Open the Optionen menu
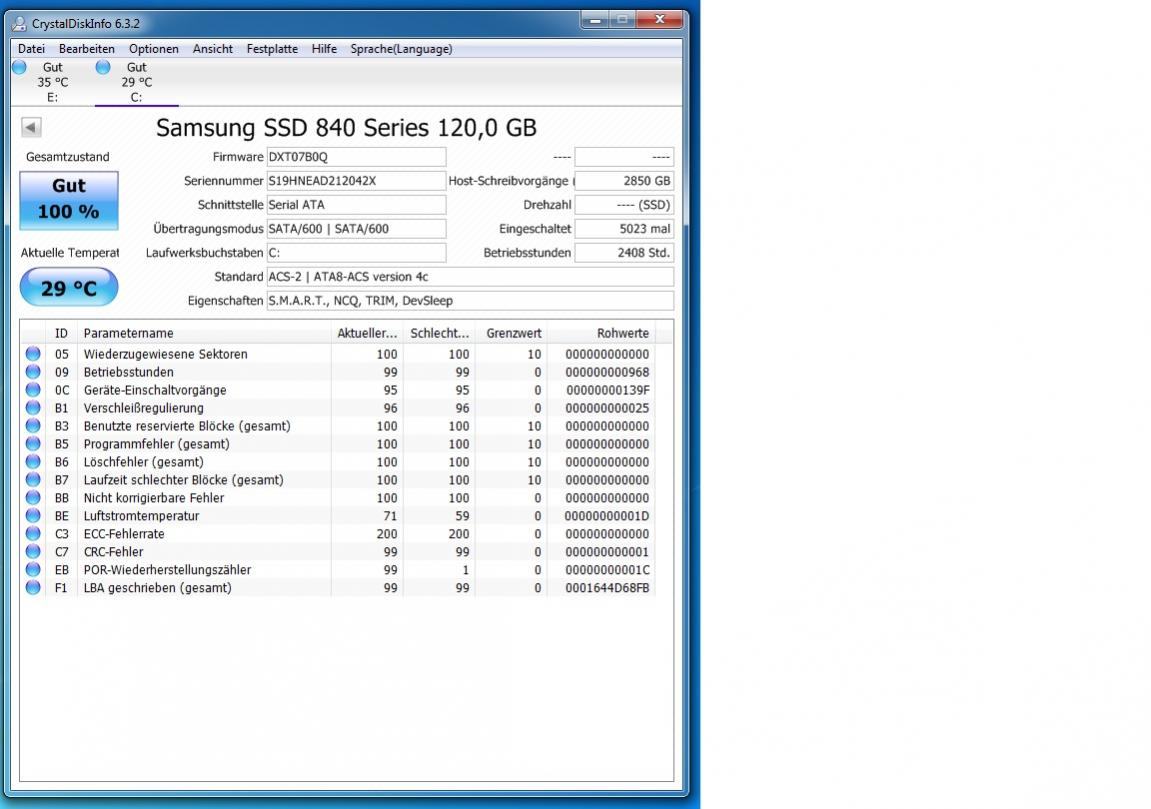This screenshot has width=1151, height=809. 153,49
